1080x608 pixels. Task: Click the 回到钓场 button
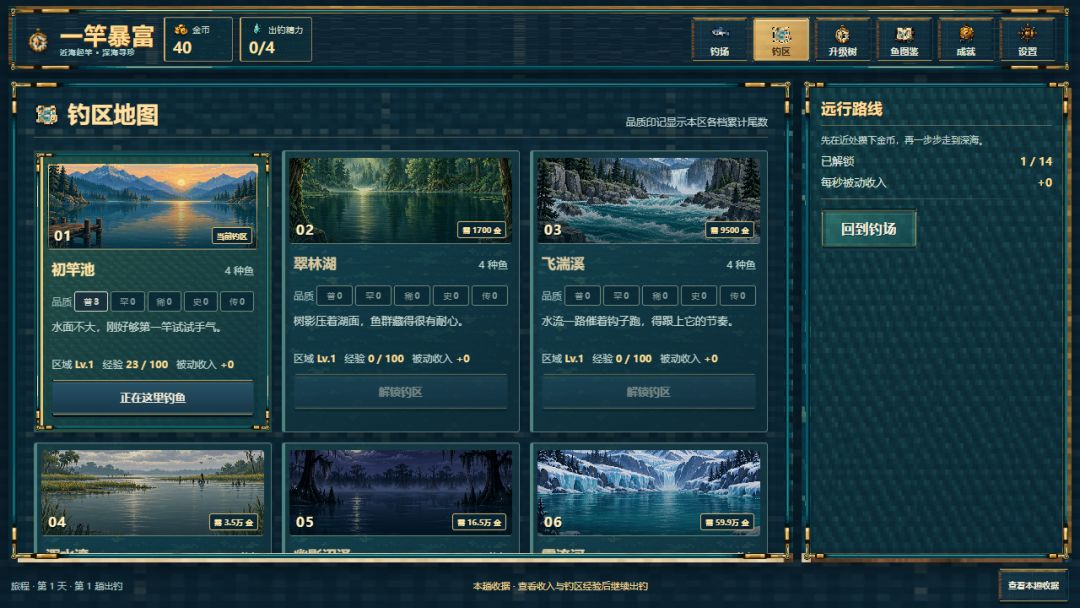tap(869, 229)
